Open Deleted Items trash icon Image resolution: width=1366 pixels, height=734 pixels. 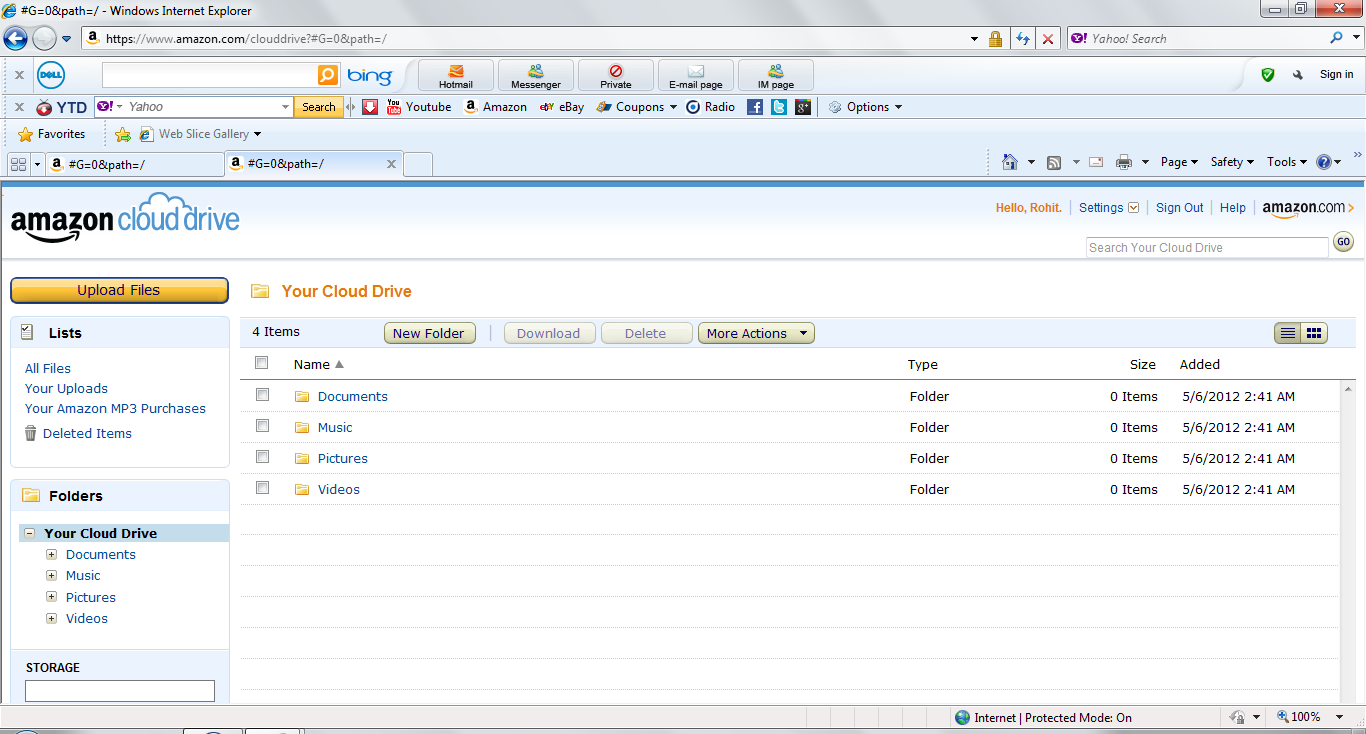coord(31,433)
